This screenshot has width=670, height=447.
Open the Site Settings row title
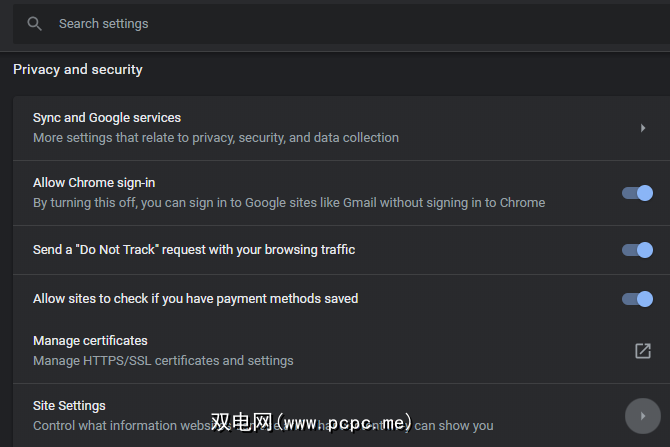pyautogui.click(x=69, y=406)
